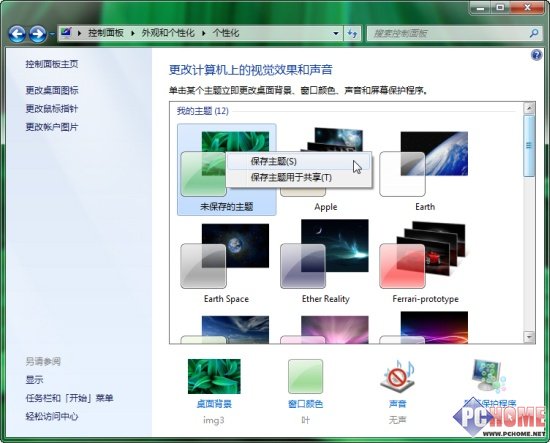The width and height of the screenshot is (550, 443).
Task: Open 声音 settings via muted sound icon
Action: tap(397, 376)
